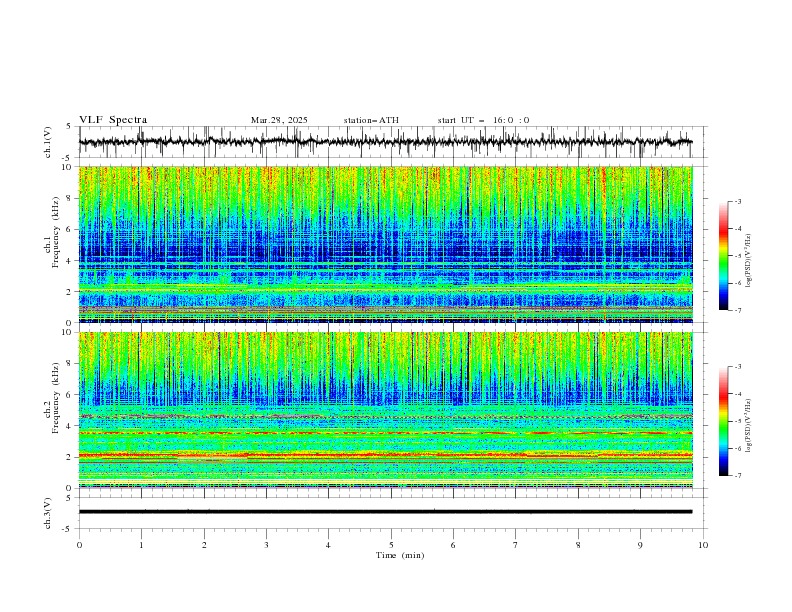The width and height of the screenshot is (792, 612).
Task: Click time axis tick label '4'
Action: point(328,545)
